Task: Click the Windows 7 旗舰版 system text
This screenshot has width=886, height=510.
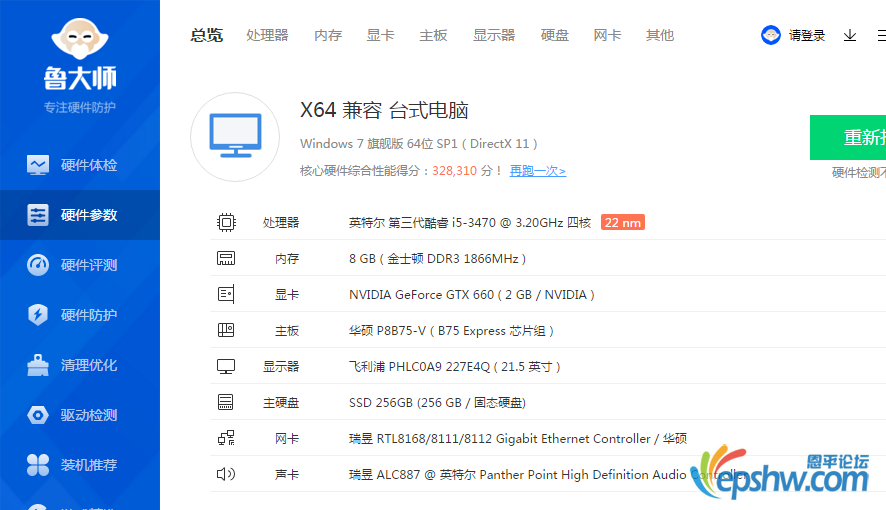Action: click(418, 143)
